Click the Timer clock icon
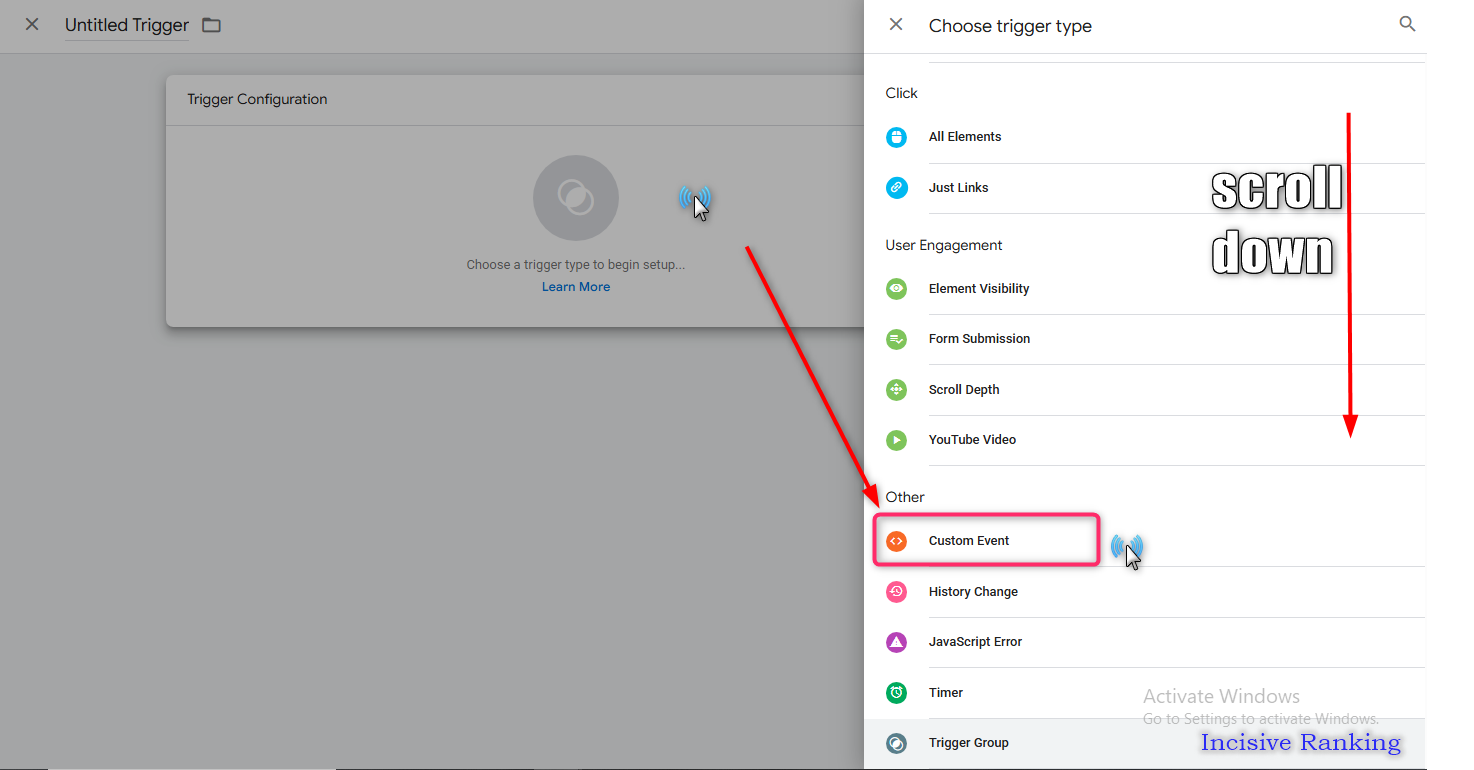 pyautogui.click(x=897, y=692)
